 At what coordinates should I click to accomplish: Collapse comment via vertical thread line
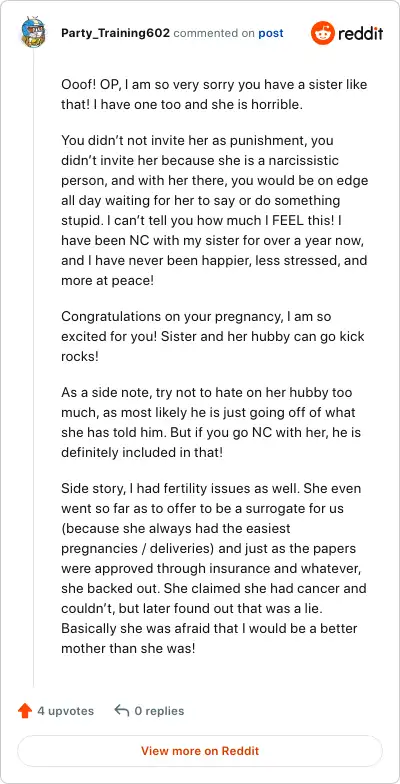pyautogui.click(x=34, y=368)
